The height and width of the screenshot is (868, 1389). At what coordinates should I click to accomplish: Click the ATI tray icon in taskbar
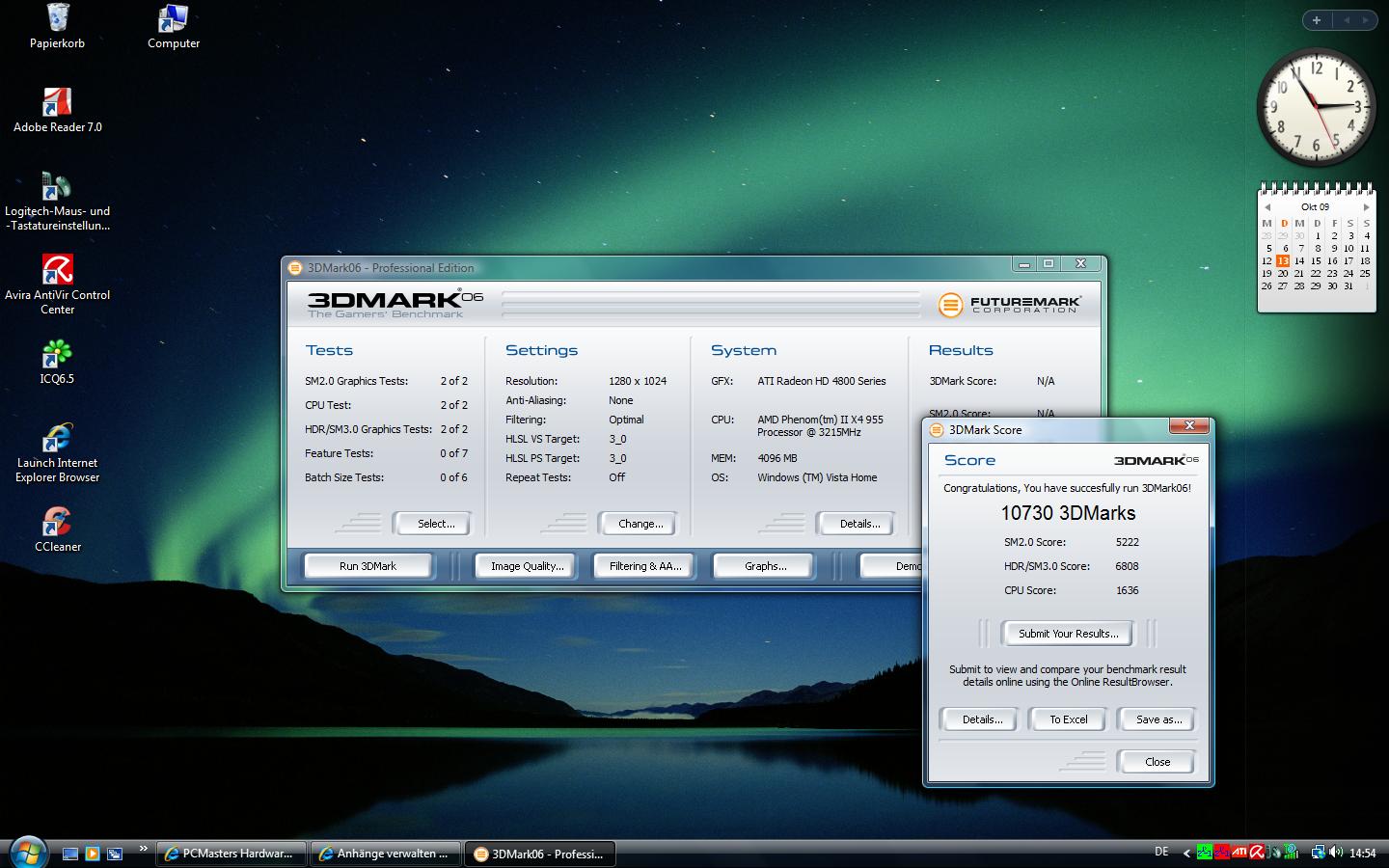[x=1239, y=853]
